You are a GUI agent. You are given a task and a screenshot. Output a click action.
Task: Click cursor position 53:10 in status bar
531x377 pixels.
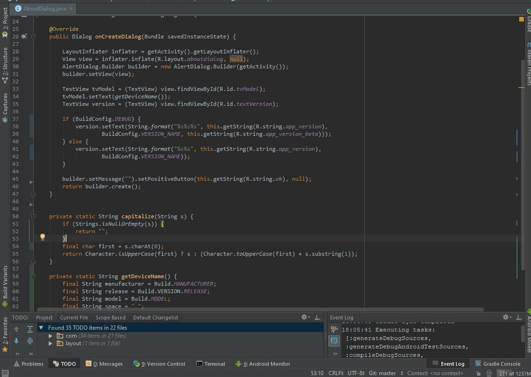point(317,373)
